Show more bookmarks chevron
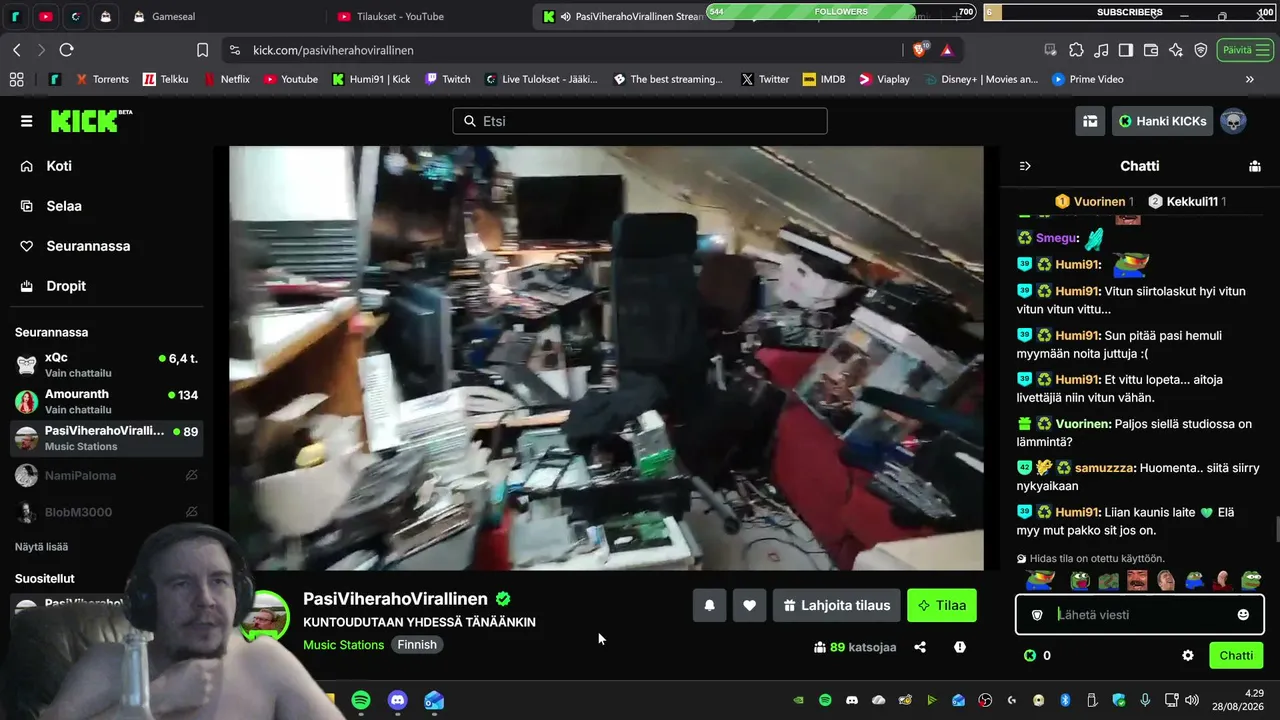This screenshot has height=720, width=1280. click(1249, 79)
